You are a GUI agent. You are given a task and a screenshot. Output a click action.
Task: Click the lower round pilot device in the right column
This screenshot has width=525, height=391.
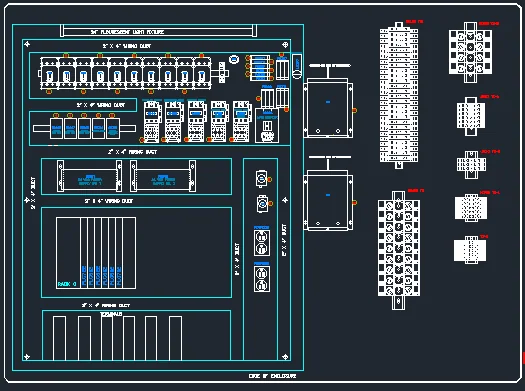[262, 204]
